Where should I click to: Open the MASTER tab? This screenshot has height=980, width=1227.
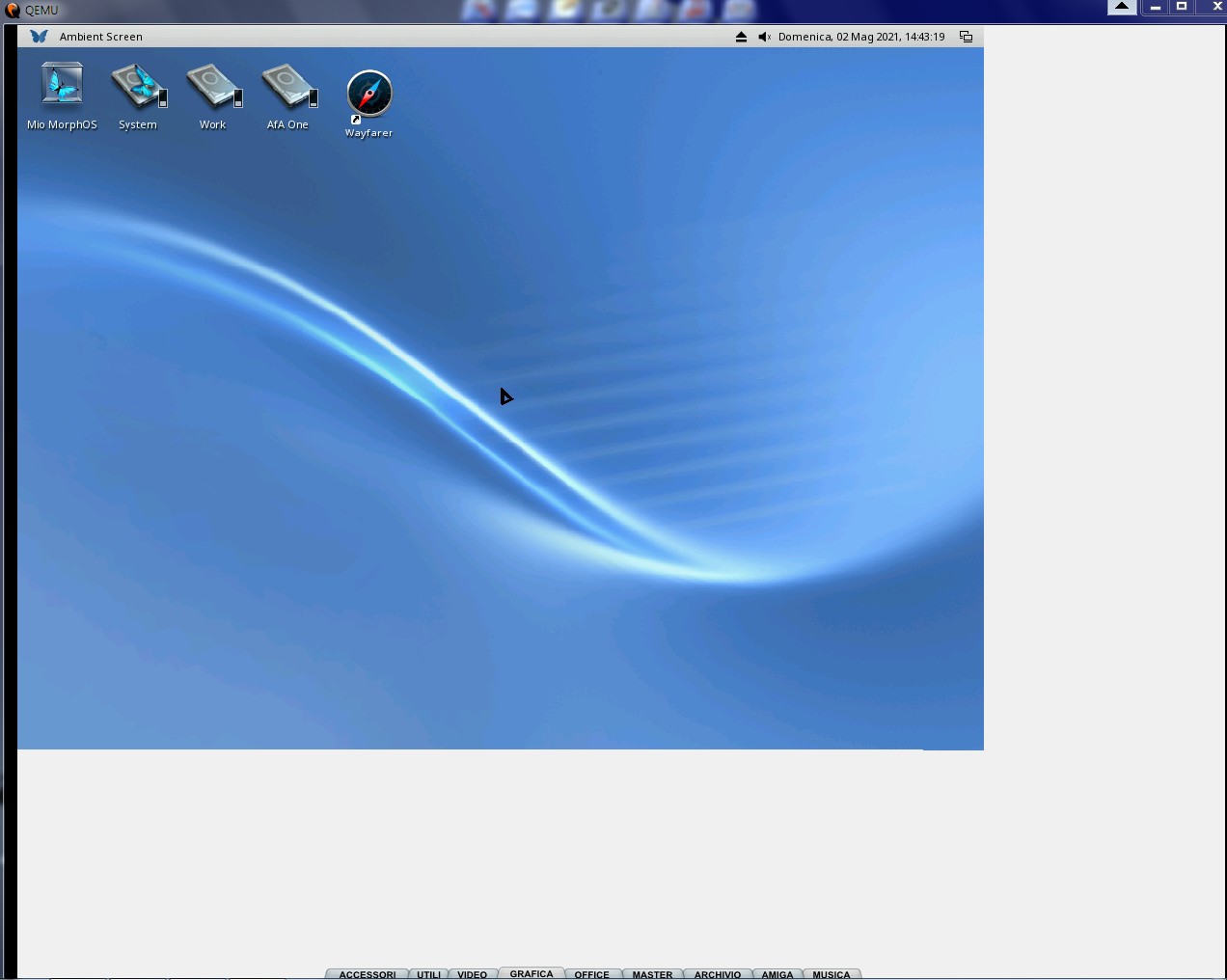click(652, 974)
